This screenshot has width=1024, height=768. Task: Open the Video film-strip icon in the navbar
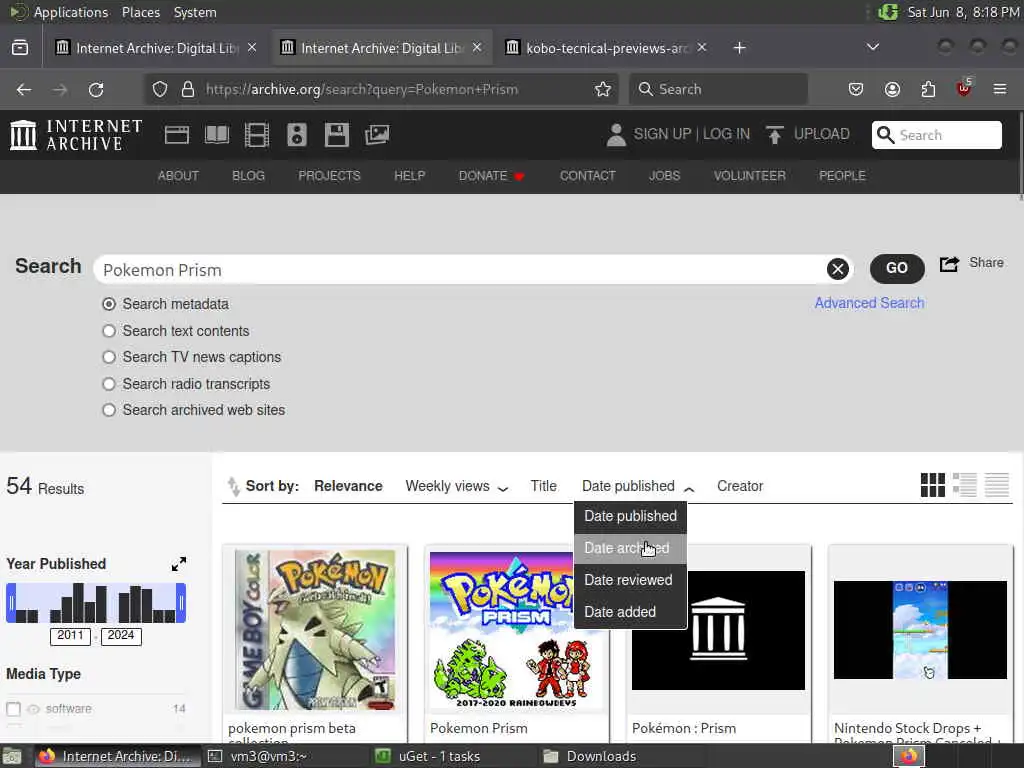[x=257, y=135]
